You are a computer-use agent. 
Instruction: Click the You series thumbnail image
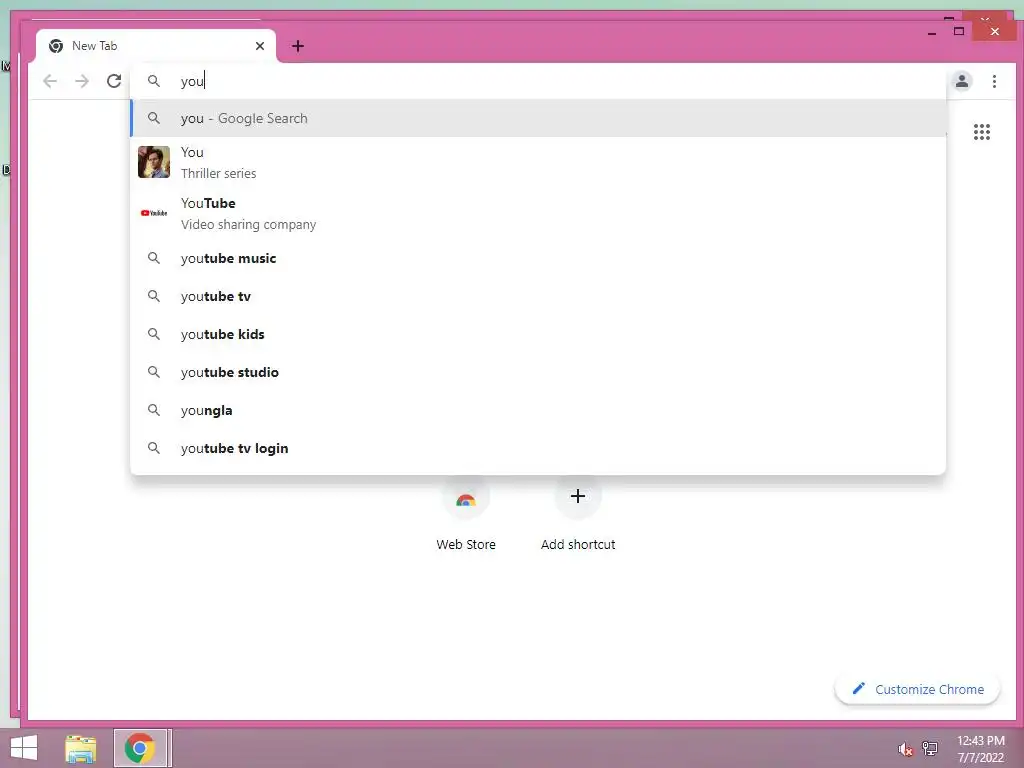tap(154, 162)
